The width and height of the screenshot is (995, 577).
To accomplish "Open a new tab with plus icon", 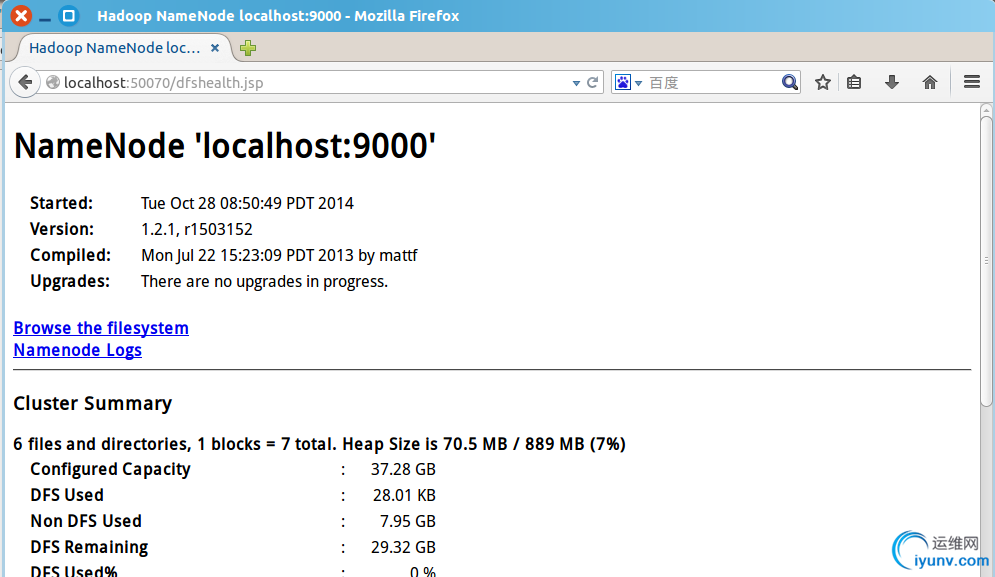I will coord(247,48).
